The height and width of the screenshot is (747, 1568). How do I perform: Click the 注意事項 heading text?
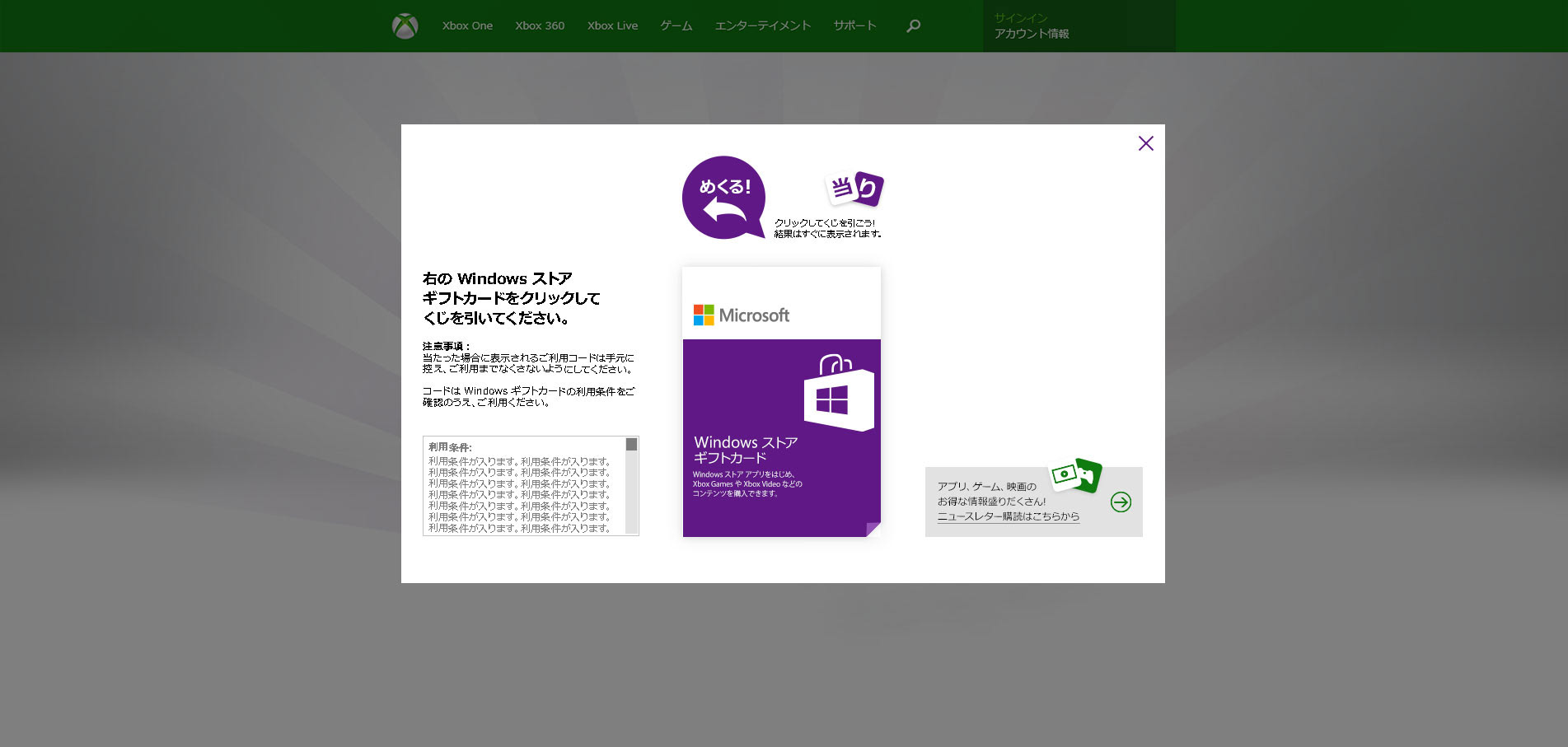447,346
